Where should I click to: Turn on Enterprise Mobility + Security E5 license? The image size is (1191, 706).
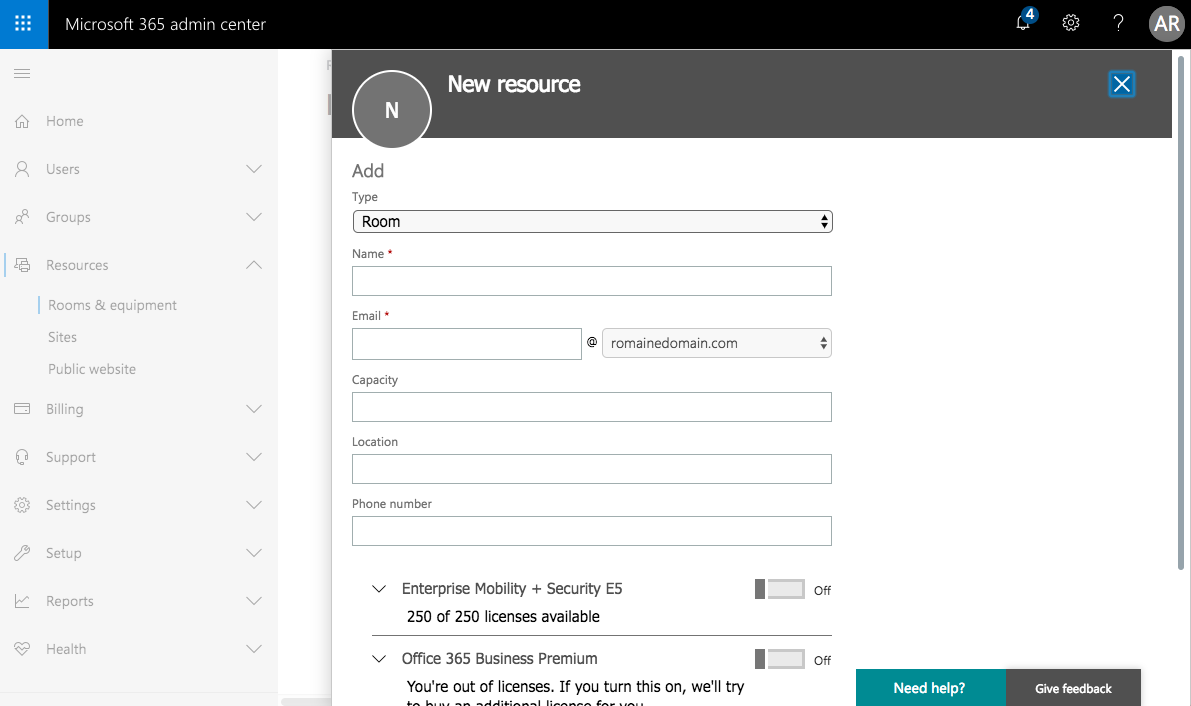coord(780,589)
